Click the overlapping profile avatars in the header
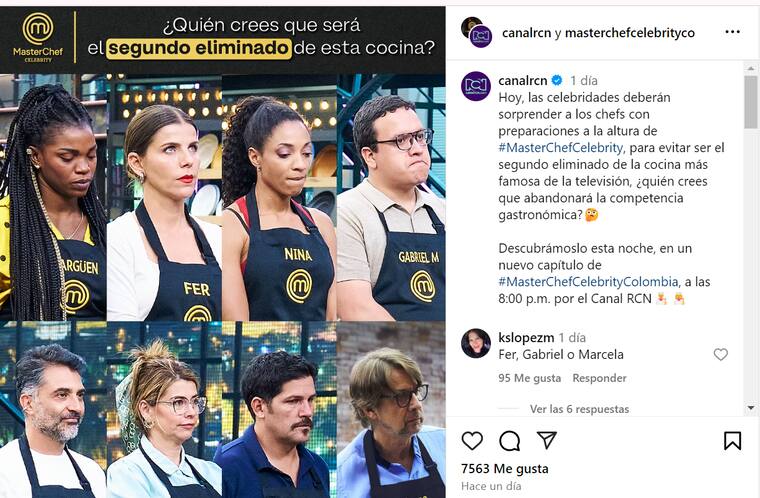The image size is (760, 498). (x=476, y=32)
